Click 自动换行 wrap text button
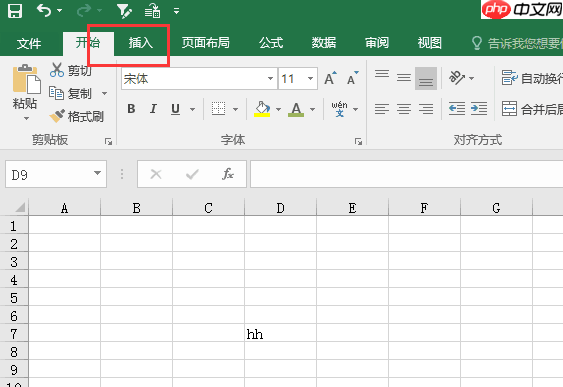 [532, 78]
